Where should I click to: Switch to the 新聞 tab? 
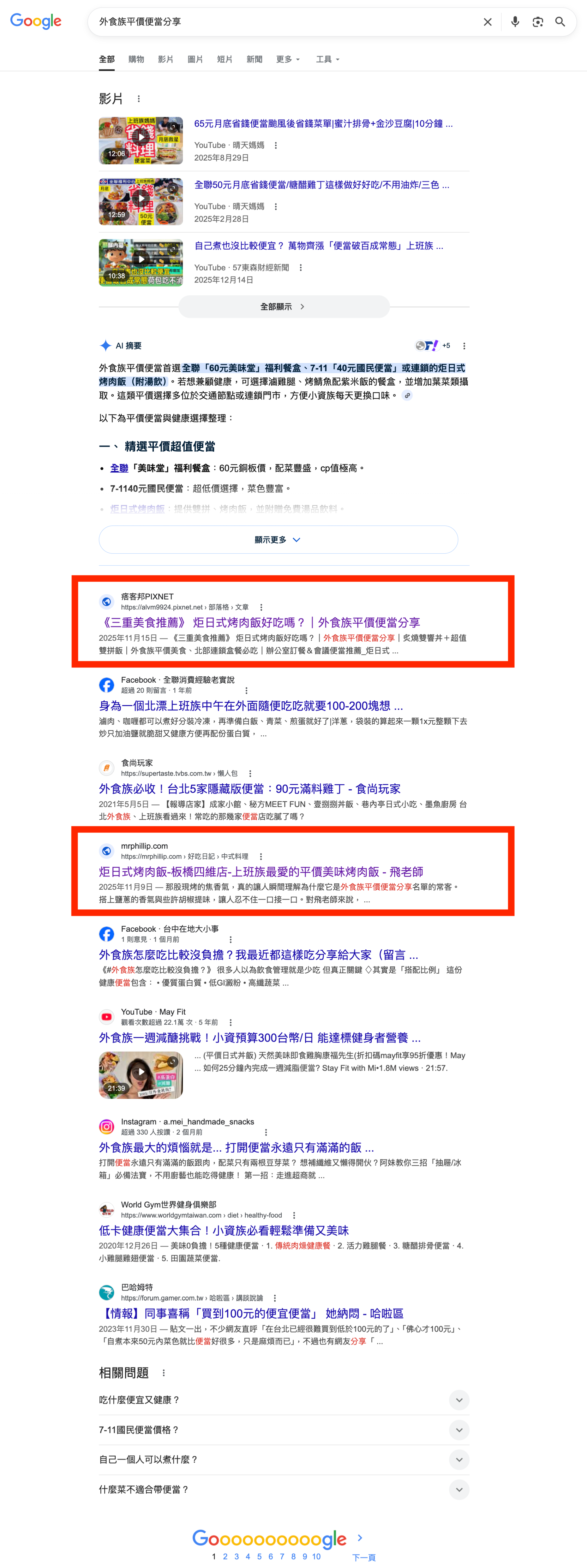click(254, 59)
